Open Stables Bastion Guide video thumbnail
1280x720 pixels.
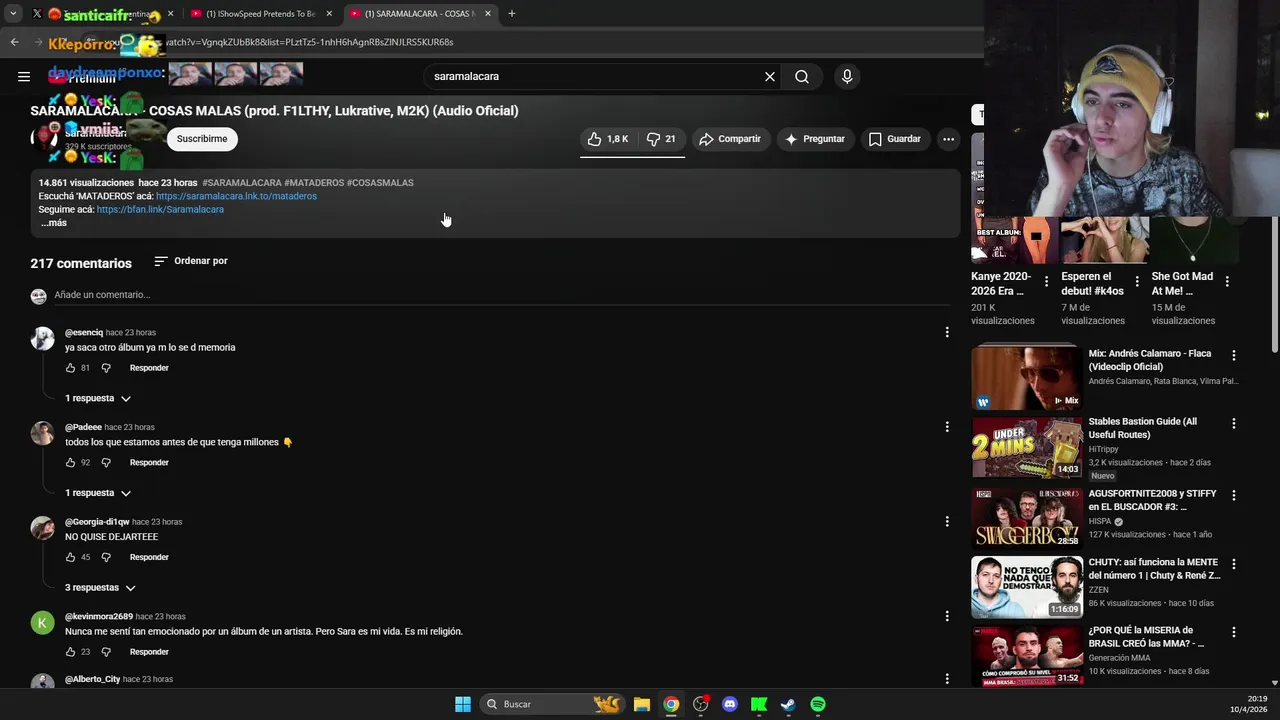(1027, 447)
